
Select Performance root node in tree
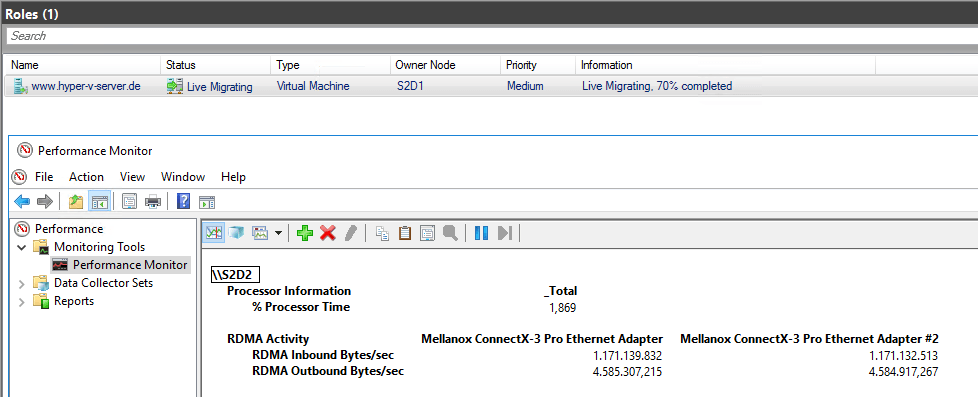click(69, 228)
